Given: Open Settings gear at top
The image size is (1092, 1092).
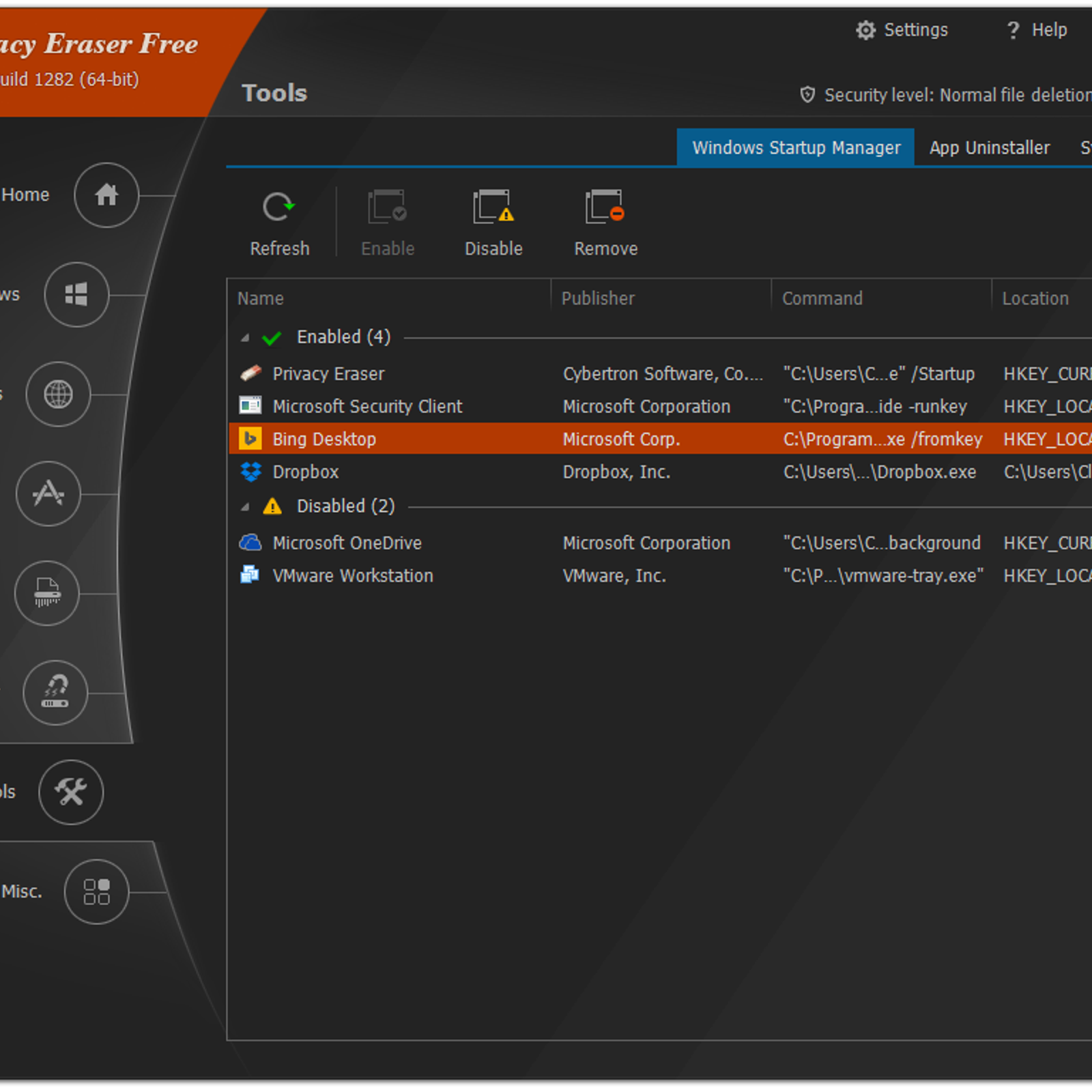Looking at the screenshot, I should 865,30.
